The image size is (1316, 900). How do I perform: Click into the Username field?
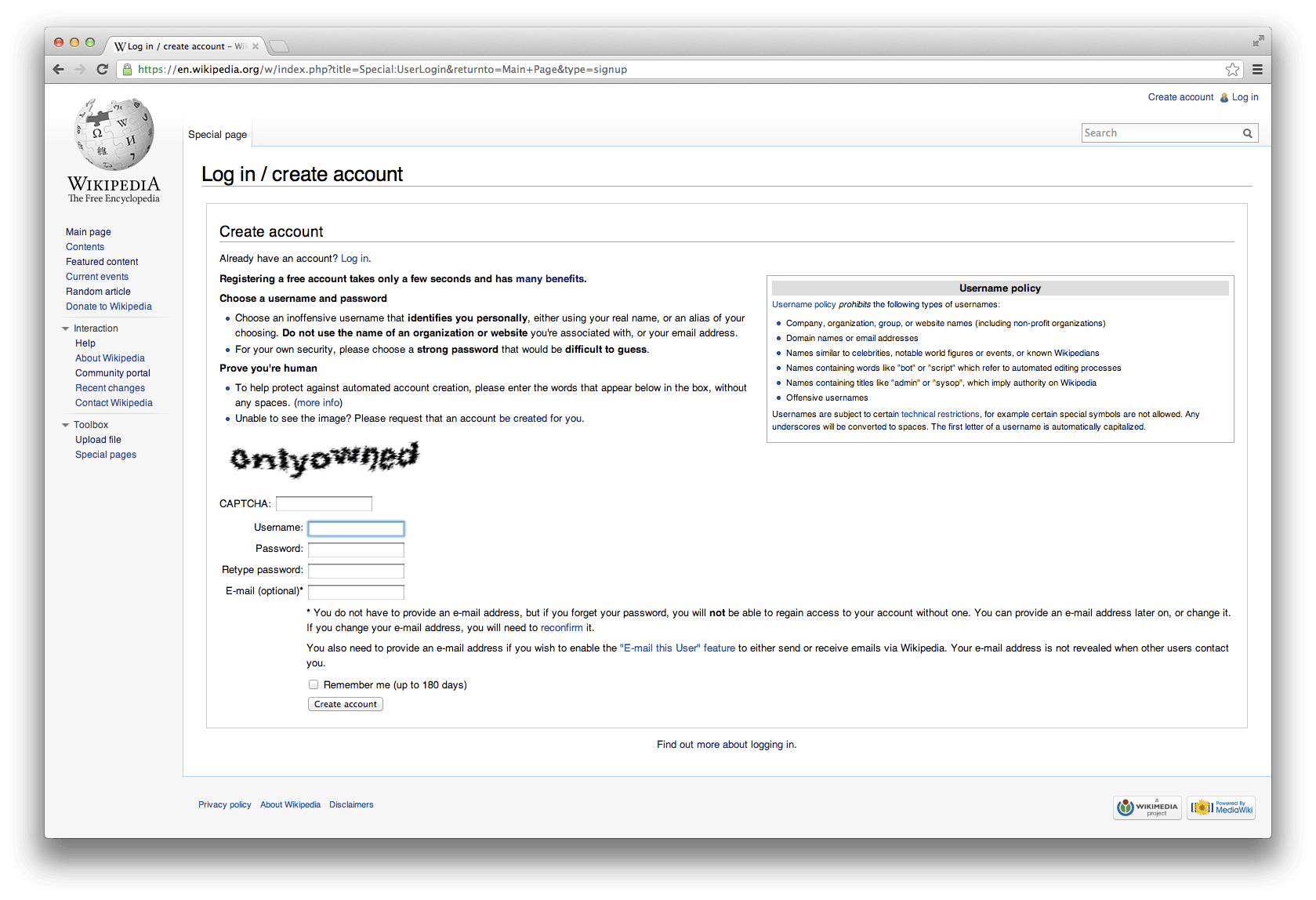coord(356,528)
